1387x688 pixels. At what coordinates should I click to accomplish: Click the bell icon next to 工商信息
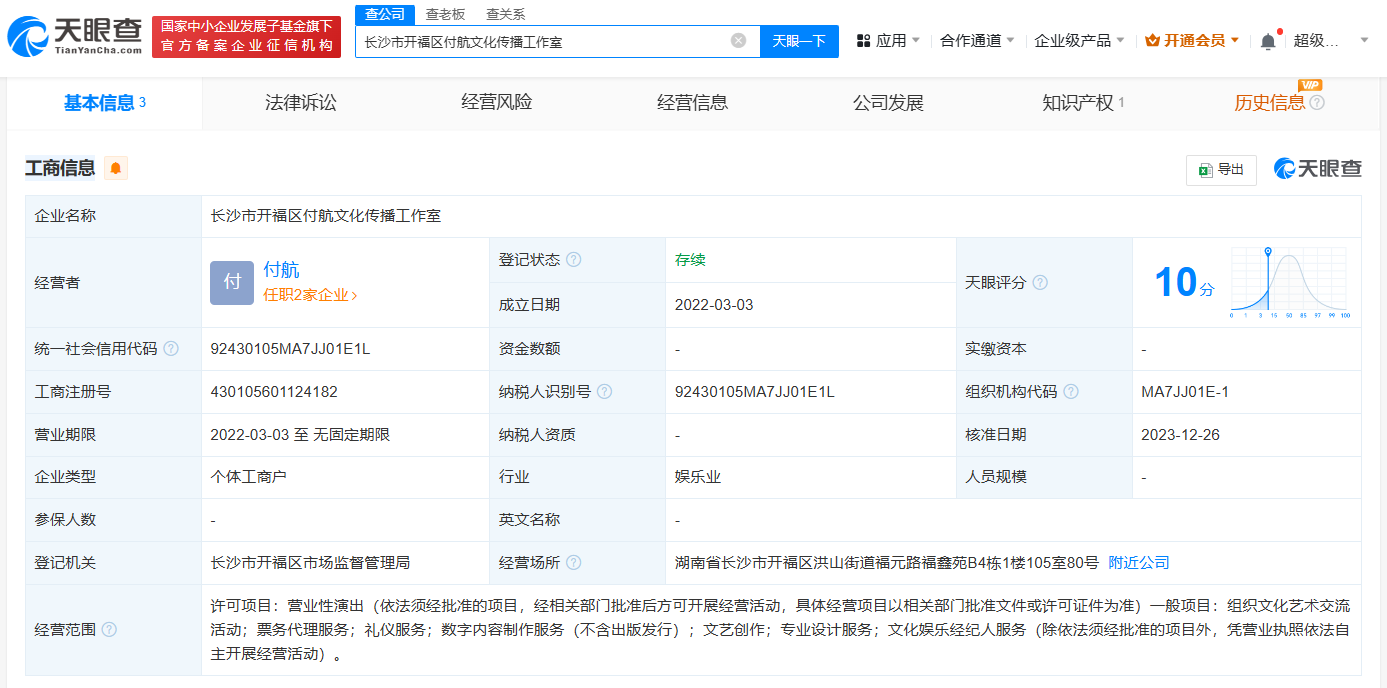(x=115, y=168)
